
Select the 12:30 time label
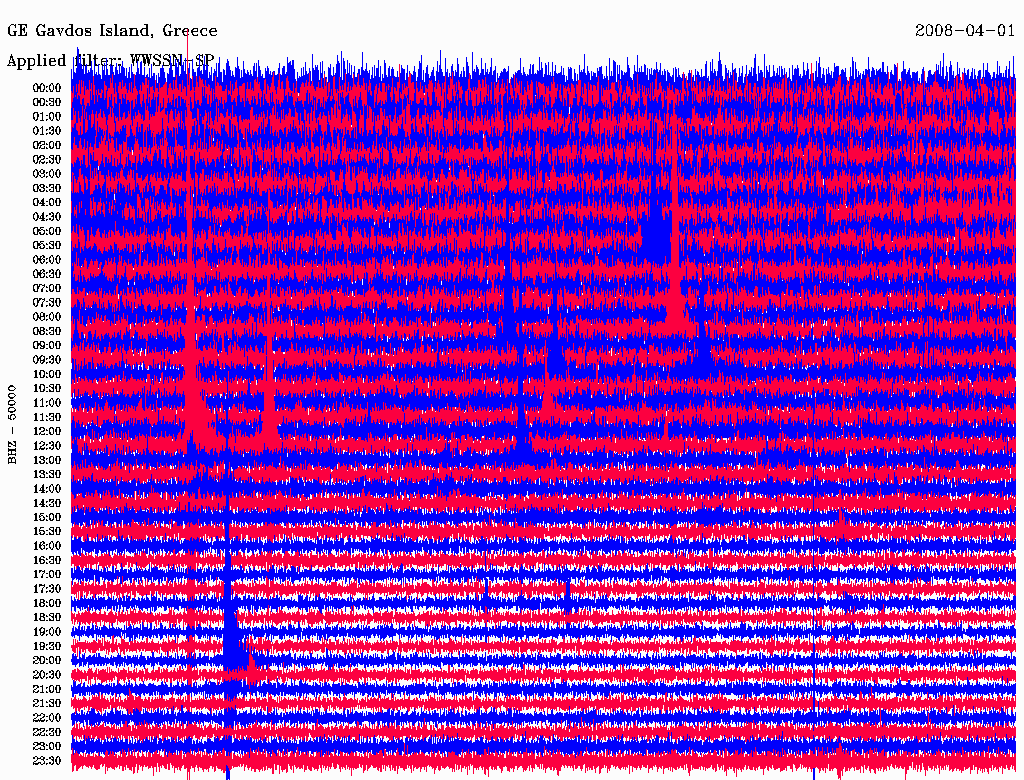(x=47, y=446)
